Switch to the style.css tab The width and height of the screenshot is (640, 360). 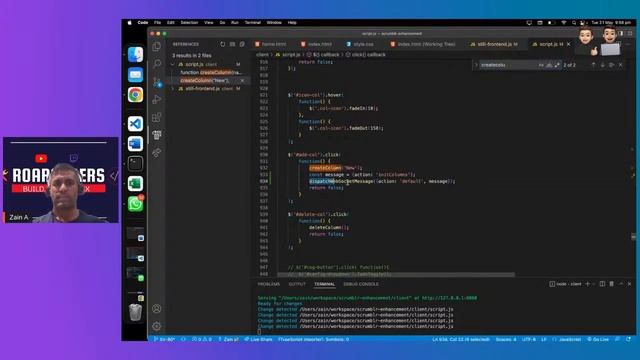tap(360, 44)
